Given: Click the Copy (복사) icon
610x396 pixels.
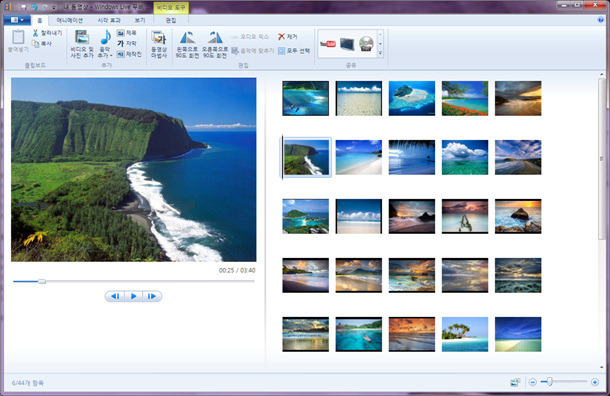Looking at the screenshot, I should [x=35, y=44].
